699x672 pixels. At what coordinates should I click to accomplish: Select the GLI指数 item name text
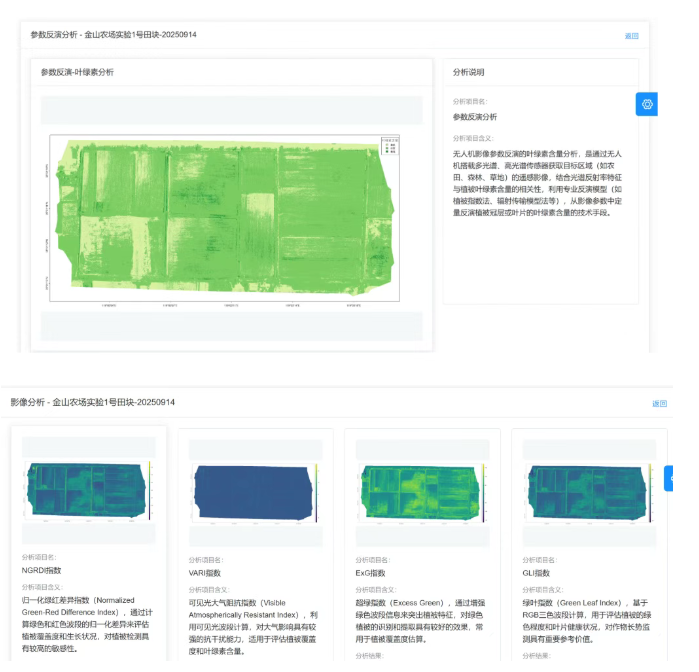[x=536, y=573]
